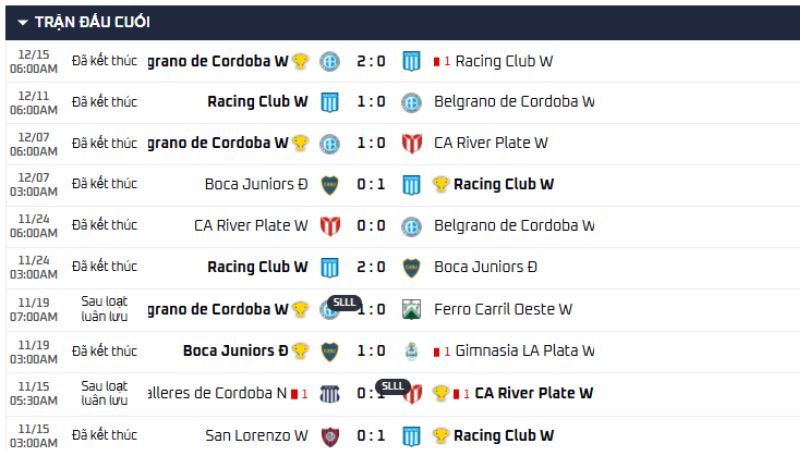This screenshot has height=450, width=800.
Task: Click the 0 : 0 score on 11/24
Action: [x=370, y=226]
